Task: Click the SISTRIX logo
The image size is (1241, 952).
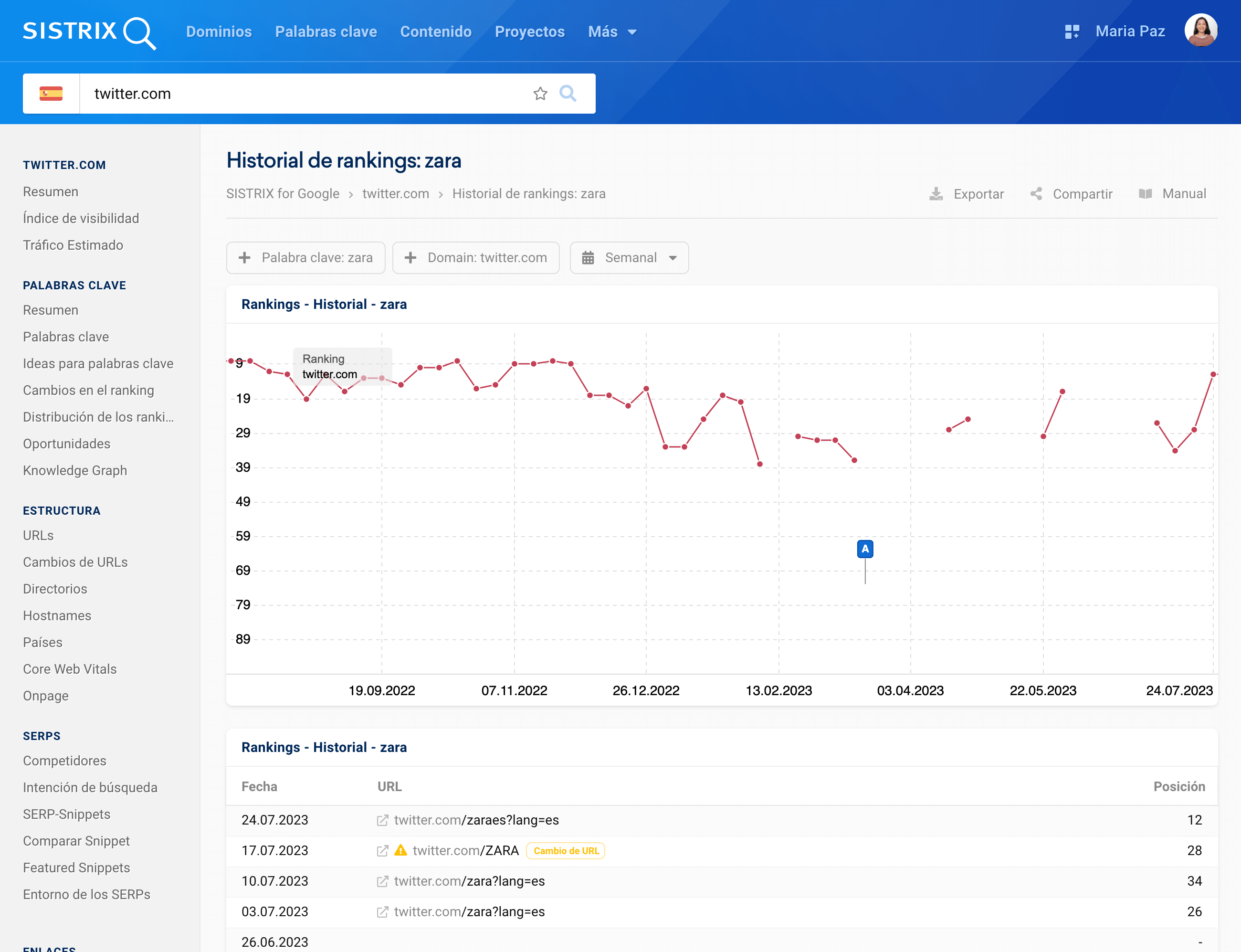Action: pos(89,32)
